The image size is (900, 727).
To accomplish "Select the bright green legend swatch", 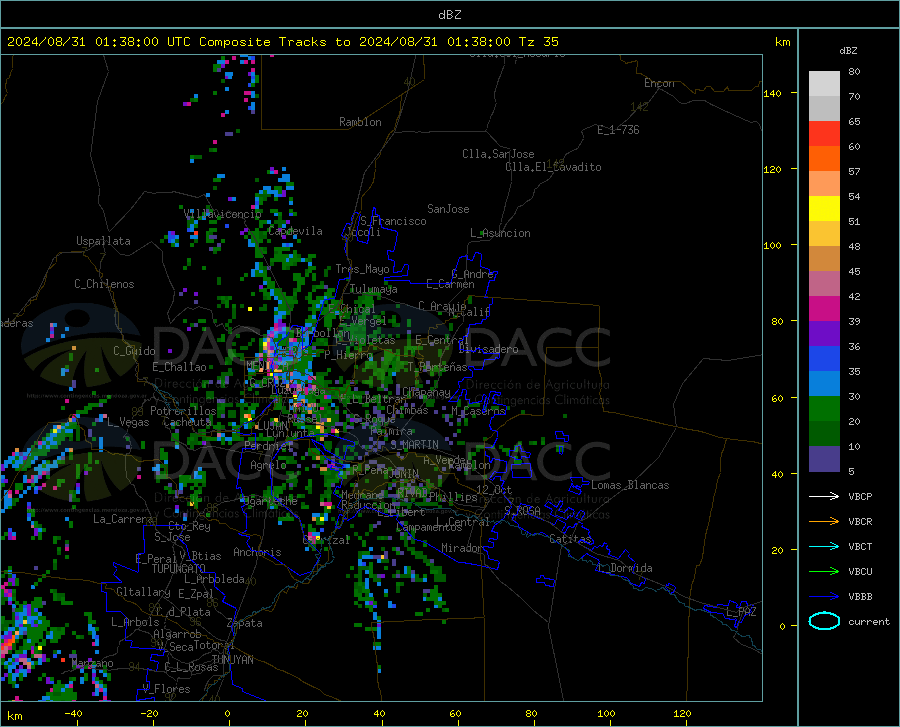I will tap(824, 409).
